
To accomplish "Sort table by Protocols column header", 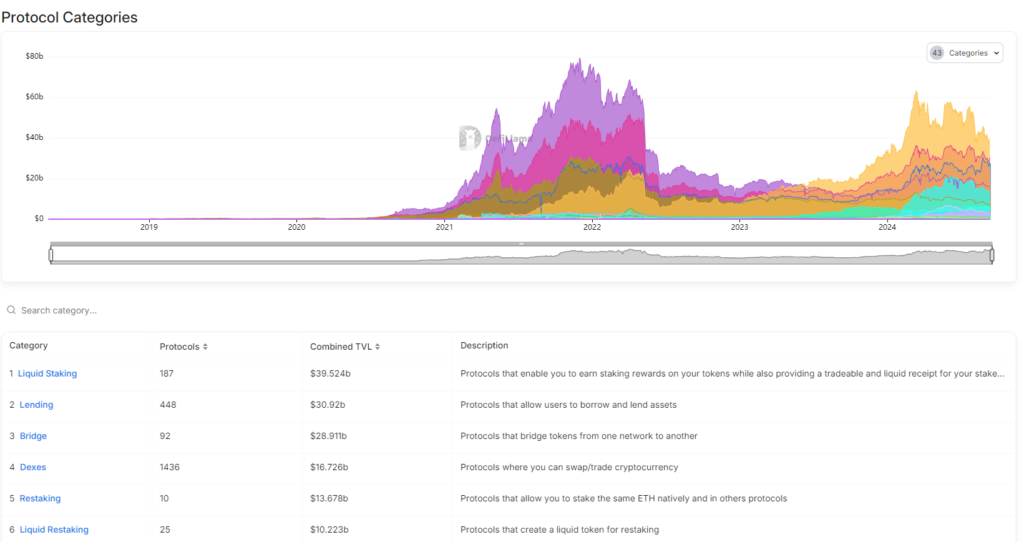I will point(180,347).
